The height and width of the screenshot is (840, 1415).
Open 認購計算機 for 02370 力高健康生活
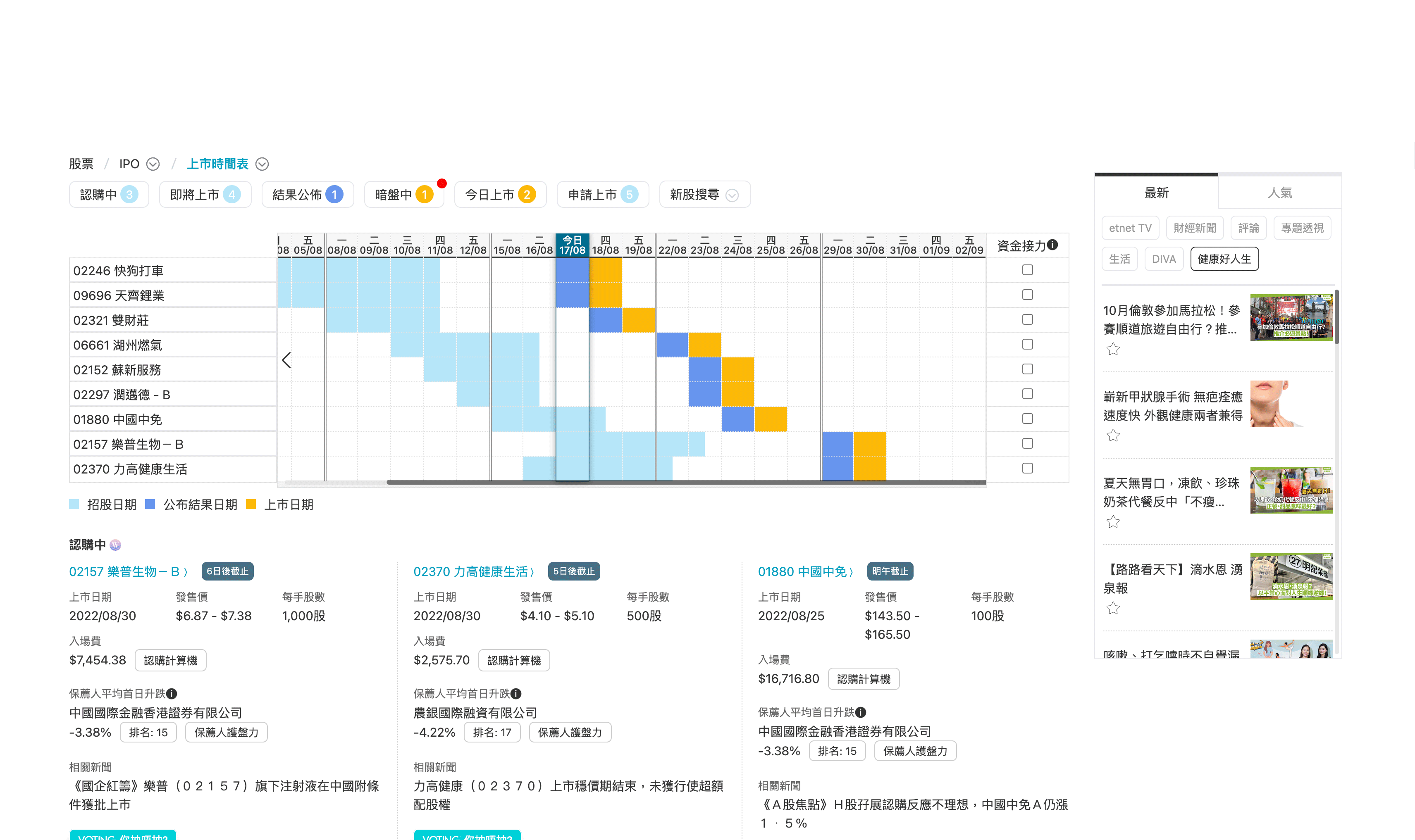(x=513, y=660)
